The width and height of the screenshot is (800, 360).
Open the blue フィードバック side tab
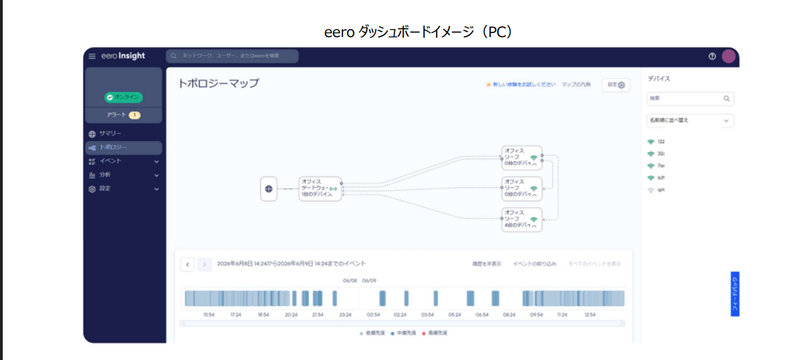point(735,294)
